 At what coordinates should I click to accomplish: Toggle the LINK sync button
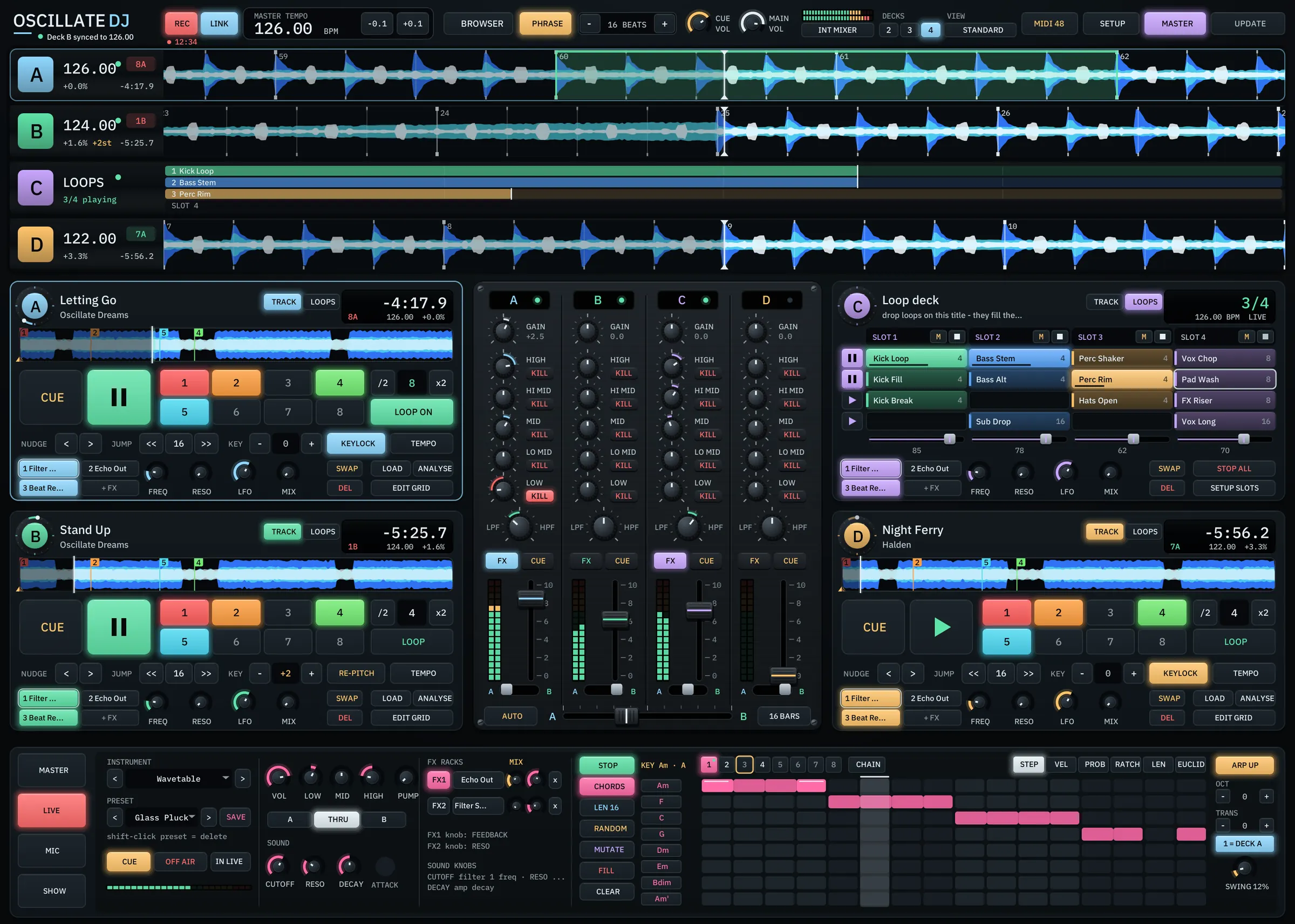click(219, 24)
